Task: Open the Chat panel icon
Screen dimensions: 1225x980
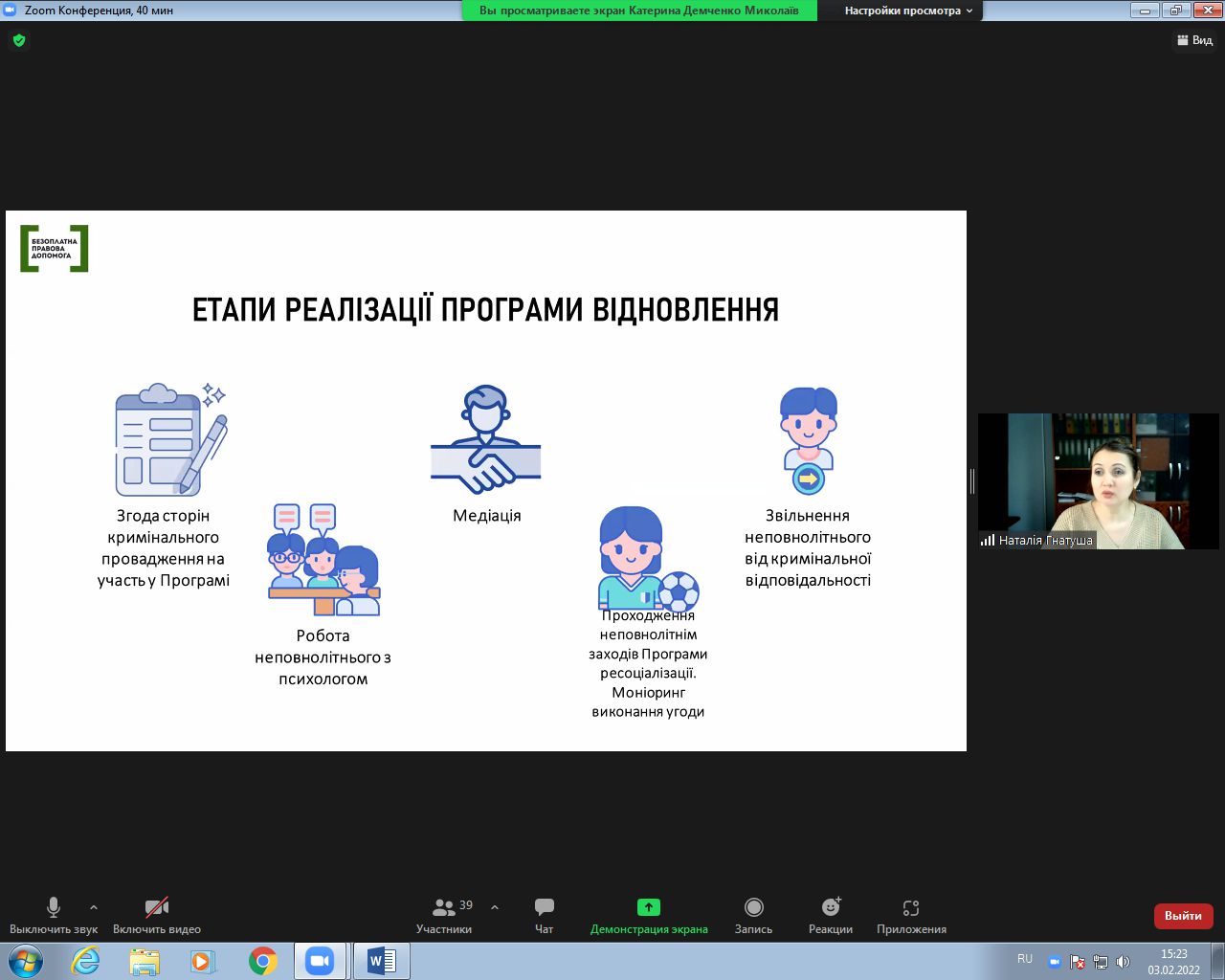Action: pyautogui.click(x=544, y=907)
